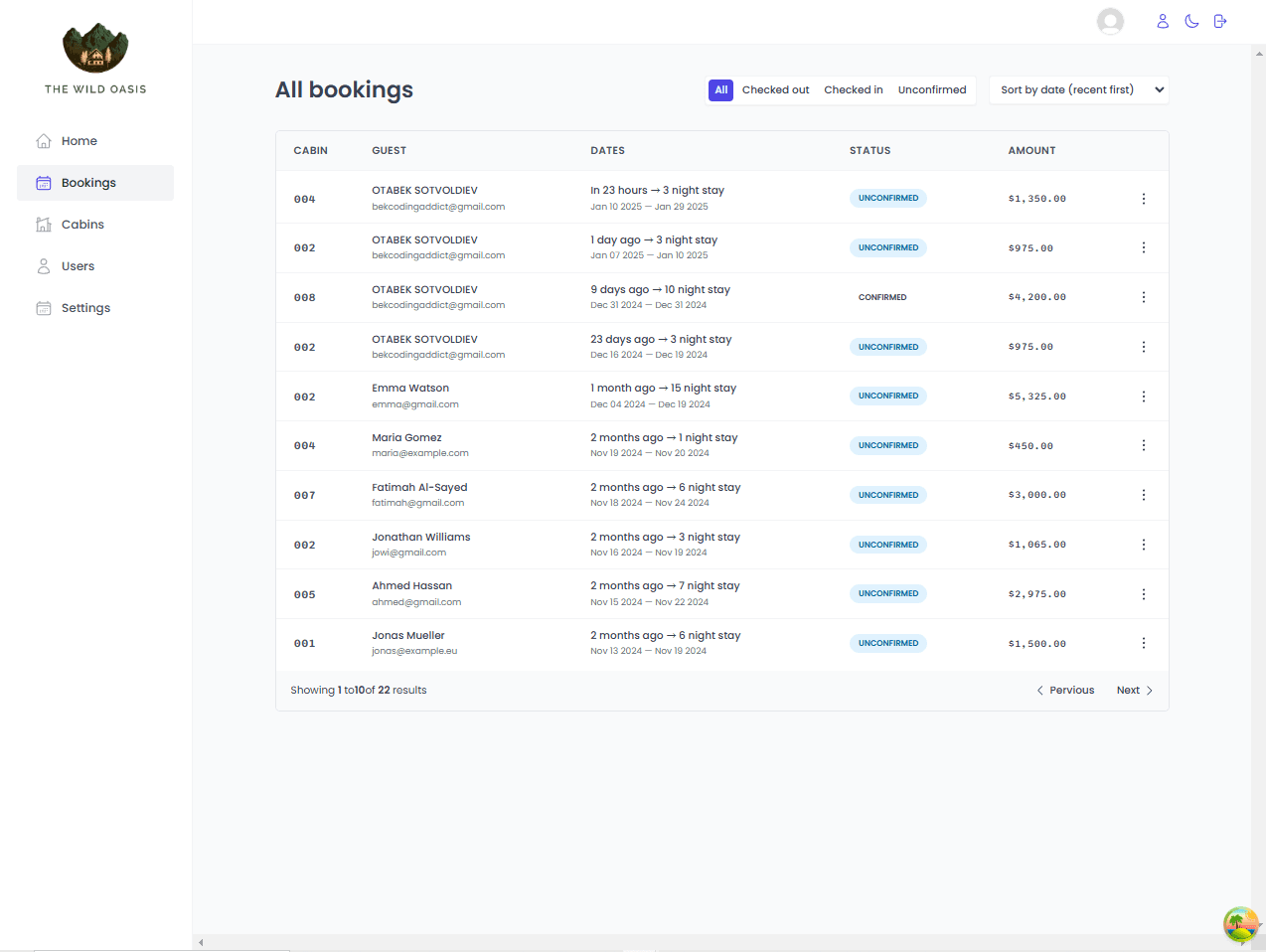Click the user avatar image

tap(1110, 21)
